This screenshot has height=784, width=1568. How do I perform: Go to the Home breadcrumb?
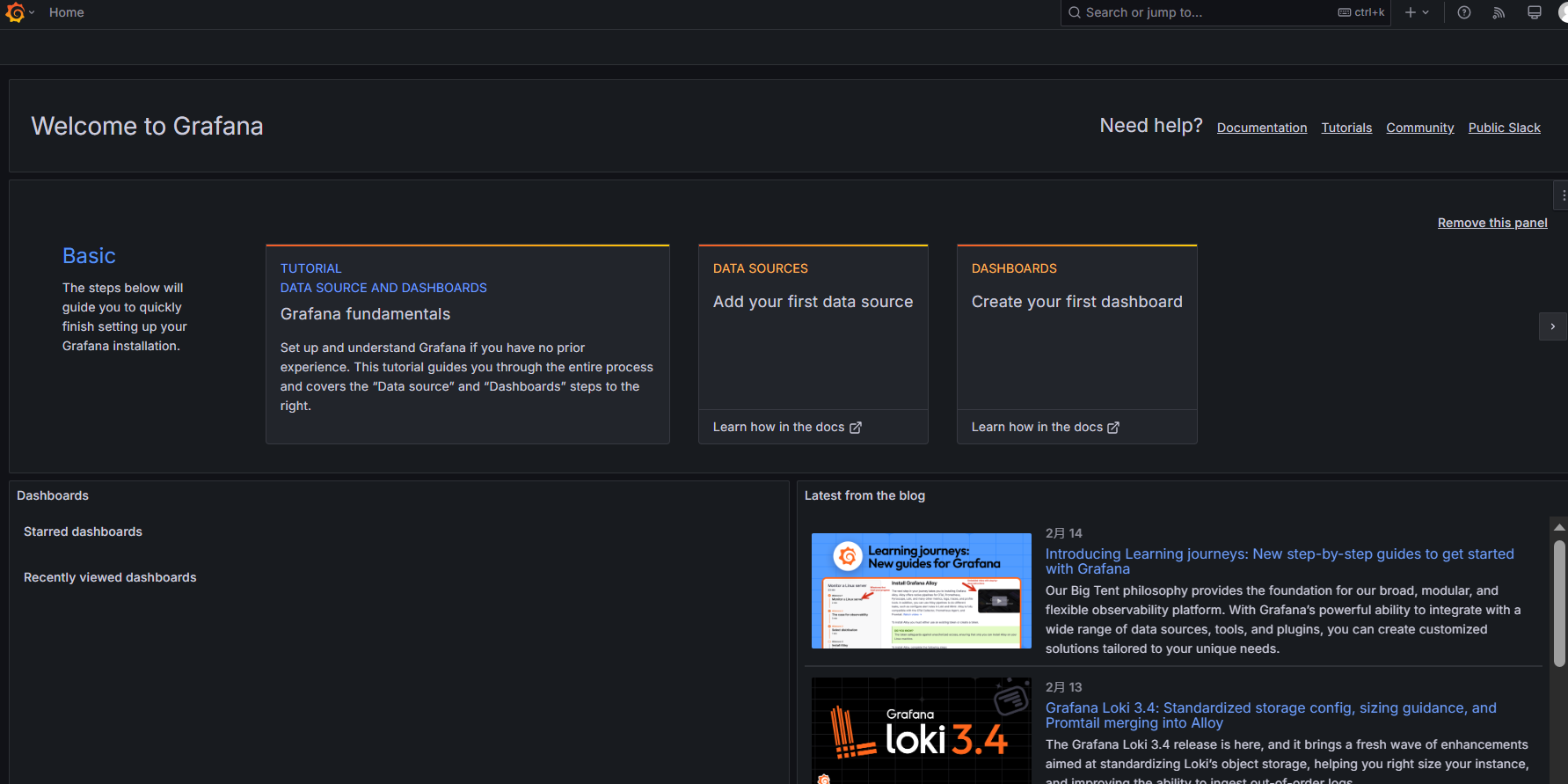tap(67, 12)
